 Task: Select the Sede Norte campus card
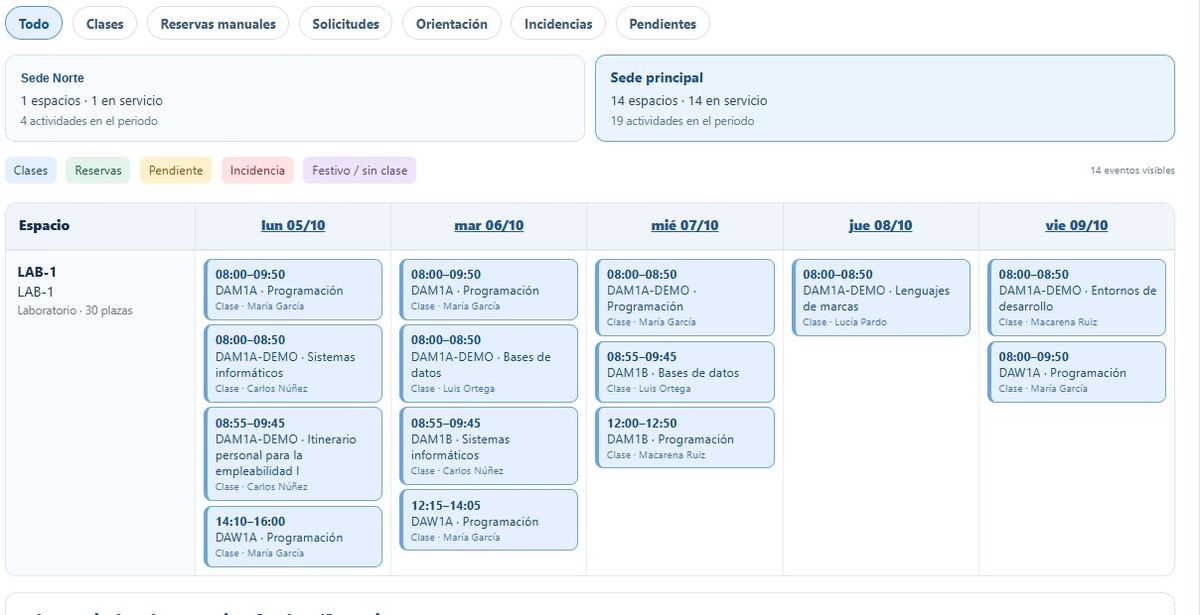295,98
